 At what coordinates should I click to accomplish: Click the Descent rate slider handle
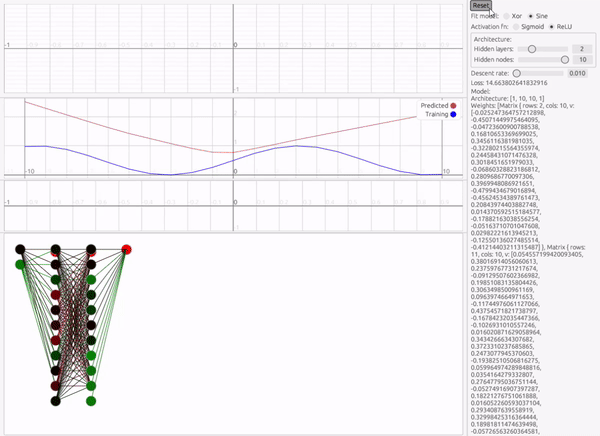click(x=517, y=73)
